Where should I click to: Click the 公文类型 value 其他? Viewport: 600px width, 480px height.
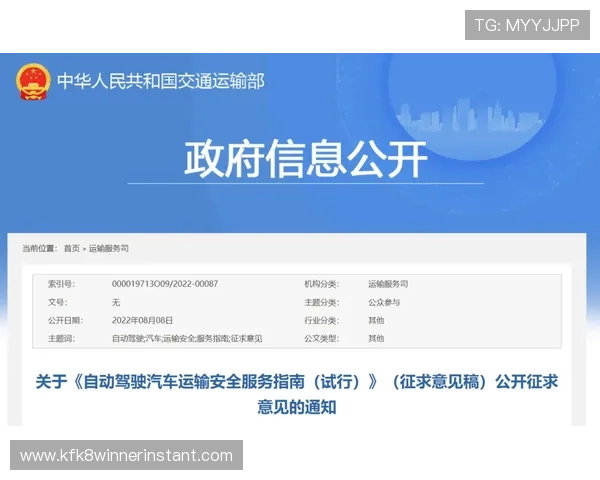376,338
